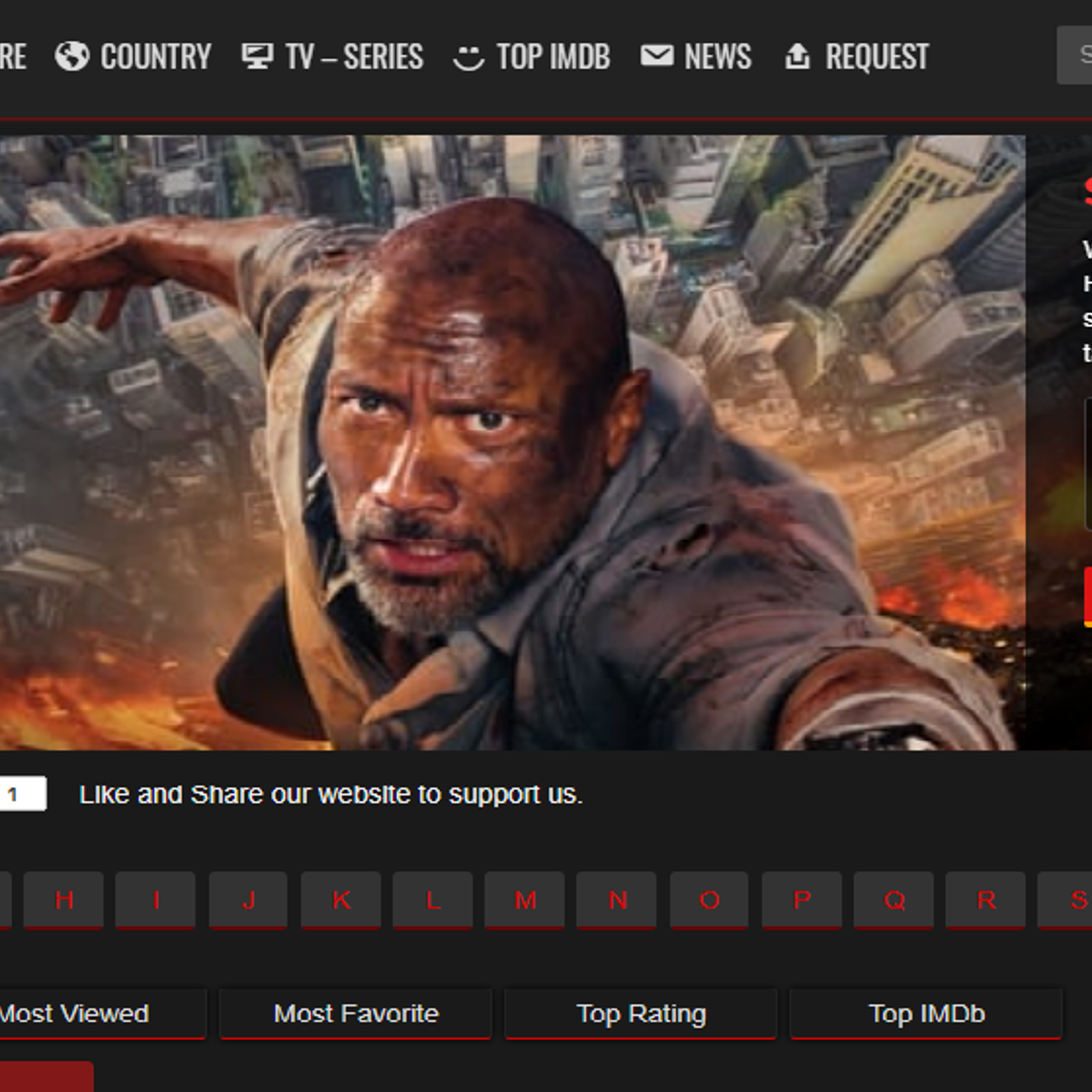Browse movies starting with letter N
The width and height of the screenshot is (1092, 1092).
pos(617,900)
